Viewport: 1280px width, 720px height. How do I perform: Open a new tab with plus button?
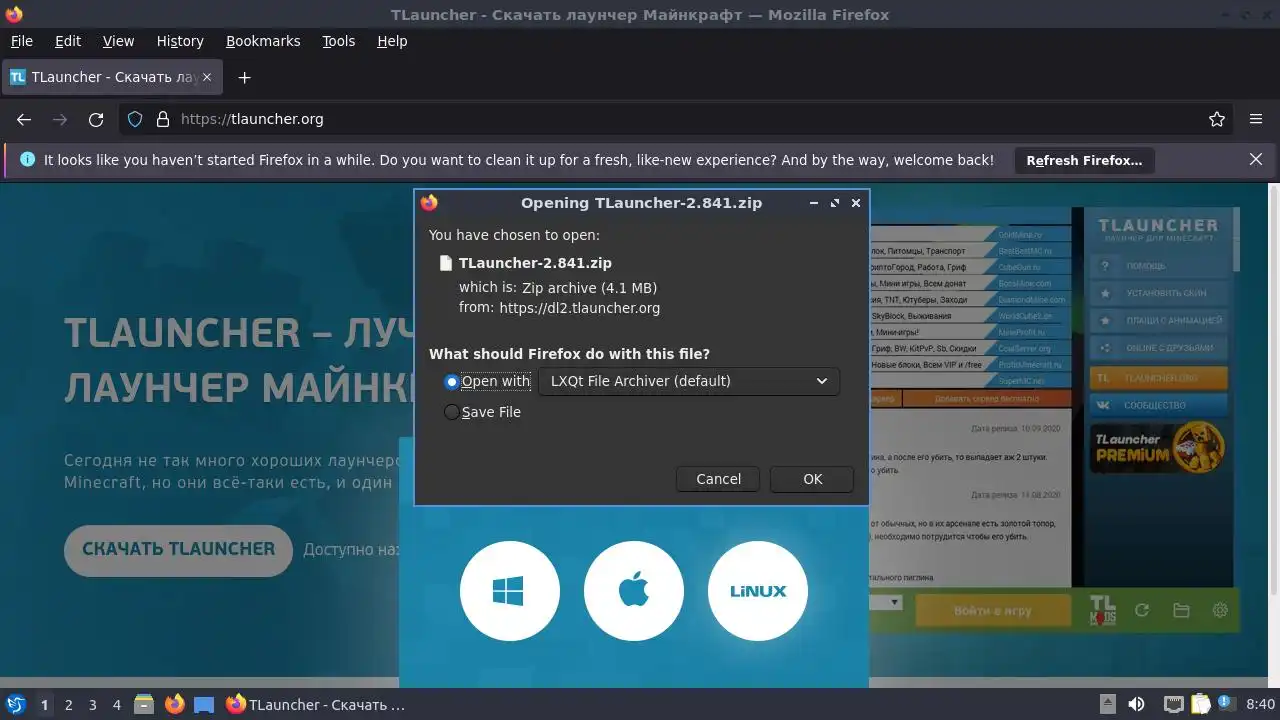coord(244,77)
